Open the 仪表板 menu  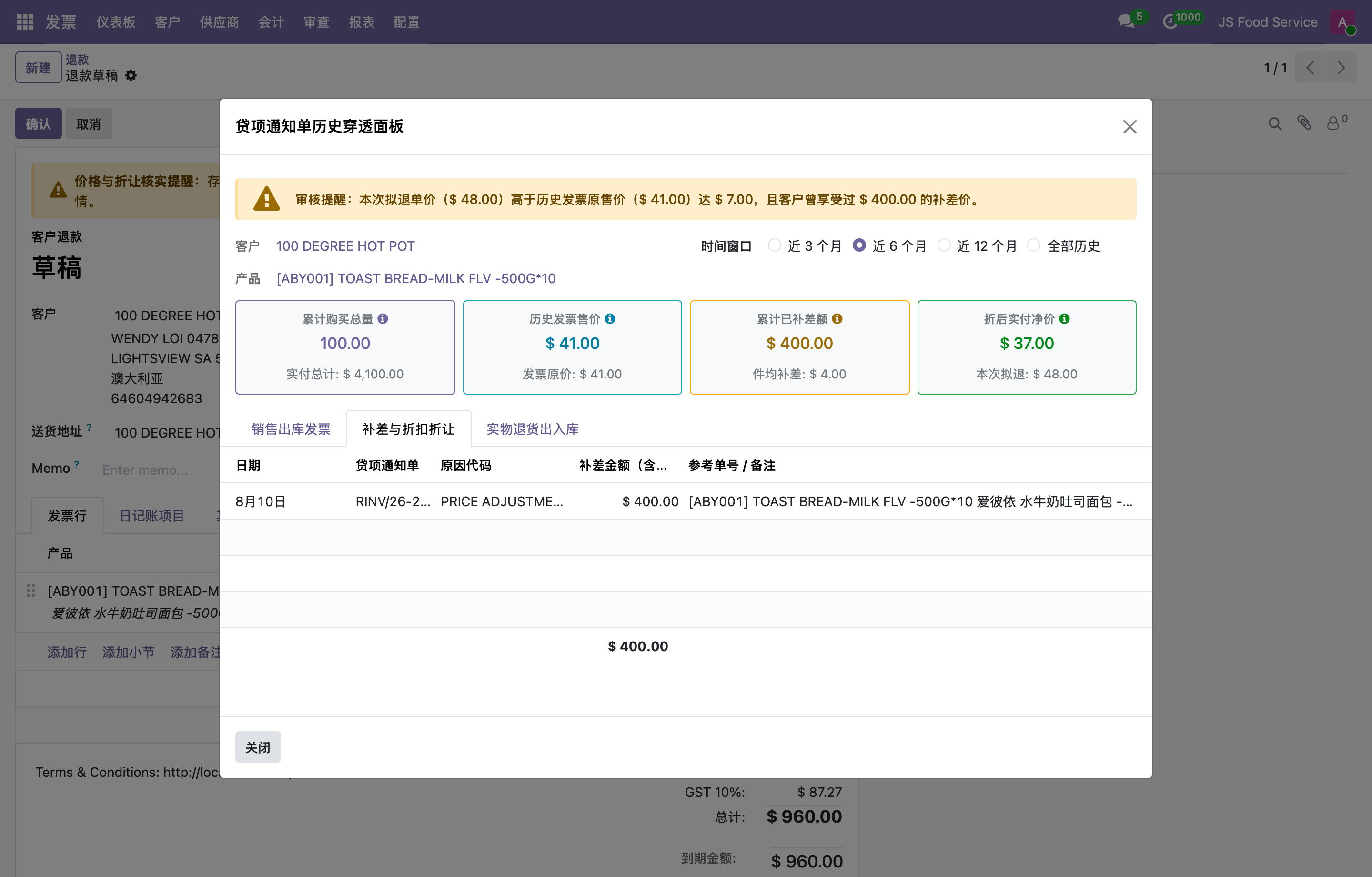point(116,21)
